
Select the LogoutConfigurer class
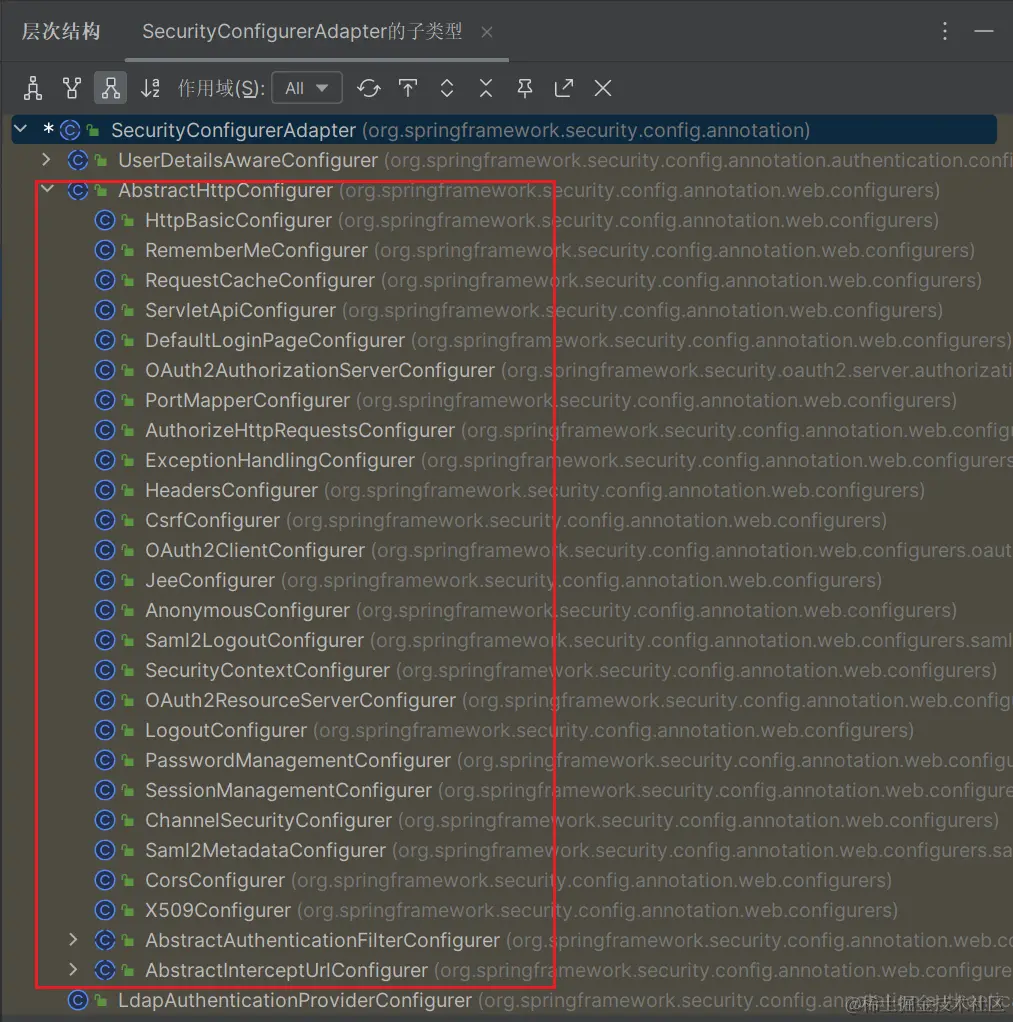[x=226, y=730]
